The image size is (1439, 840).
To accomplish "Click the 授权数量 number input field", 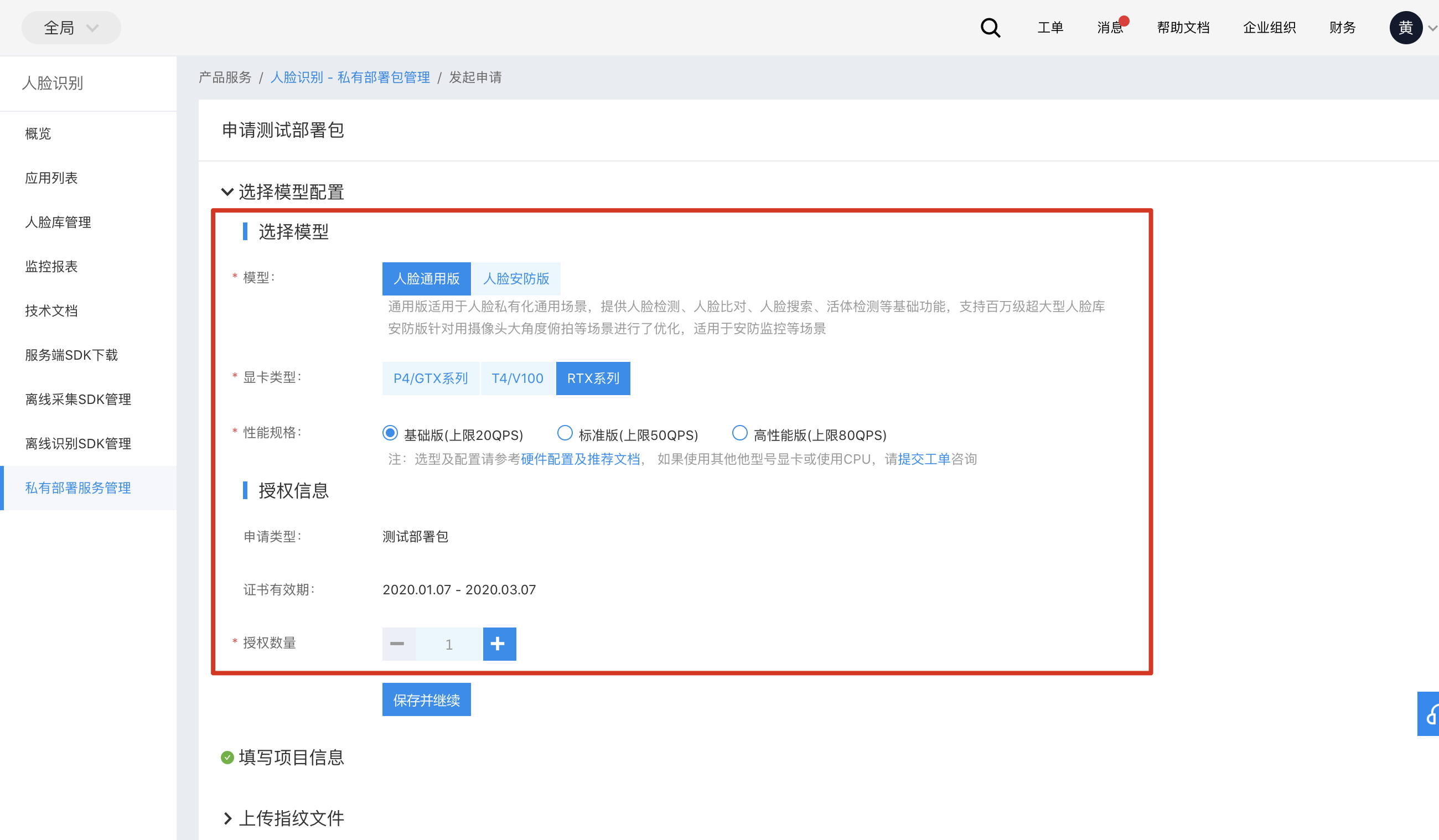I will tap(449, 644).
